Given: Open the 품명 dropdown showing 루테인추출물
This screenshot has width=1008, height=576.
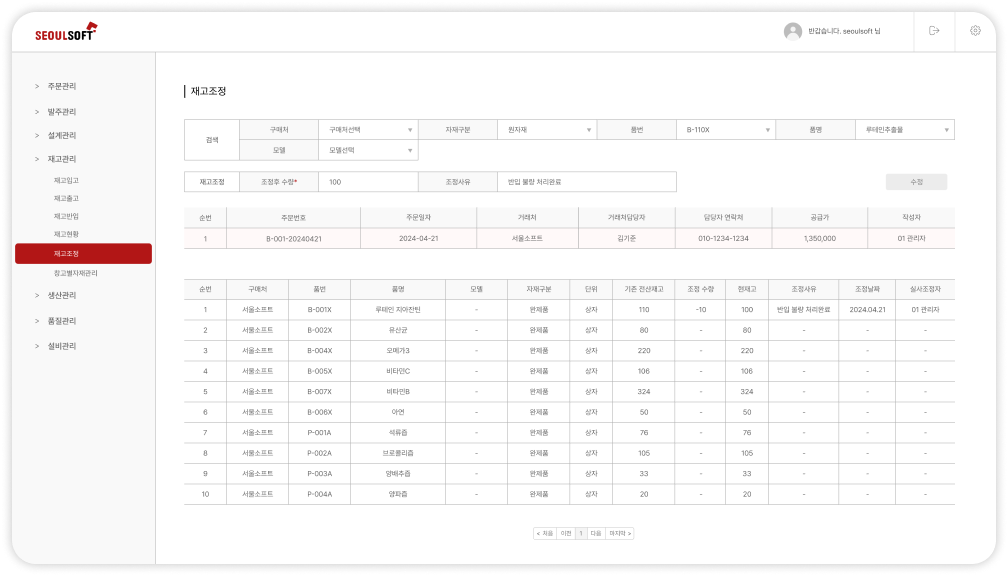Looking at the screenshot, I should [904, 130].
